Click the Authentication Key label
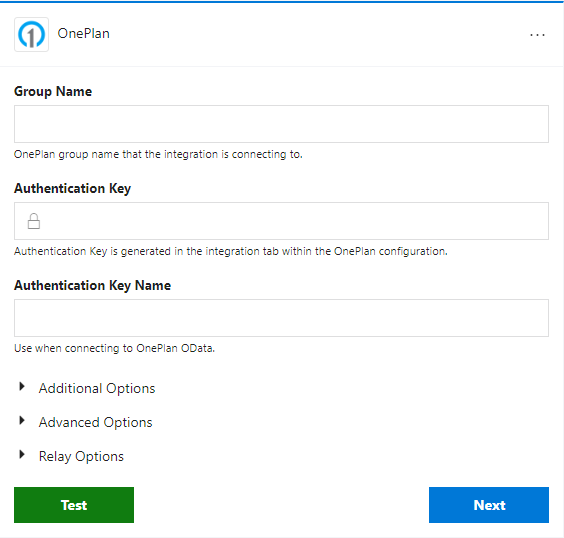This screenshot has width=564, height=538. [x=72, y=188]
